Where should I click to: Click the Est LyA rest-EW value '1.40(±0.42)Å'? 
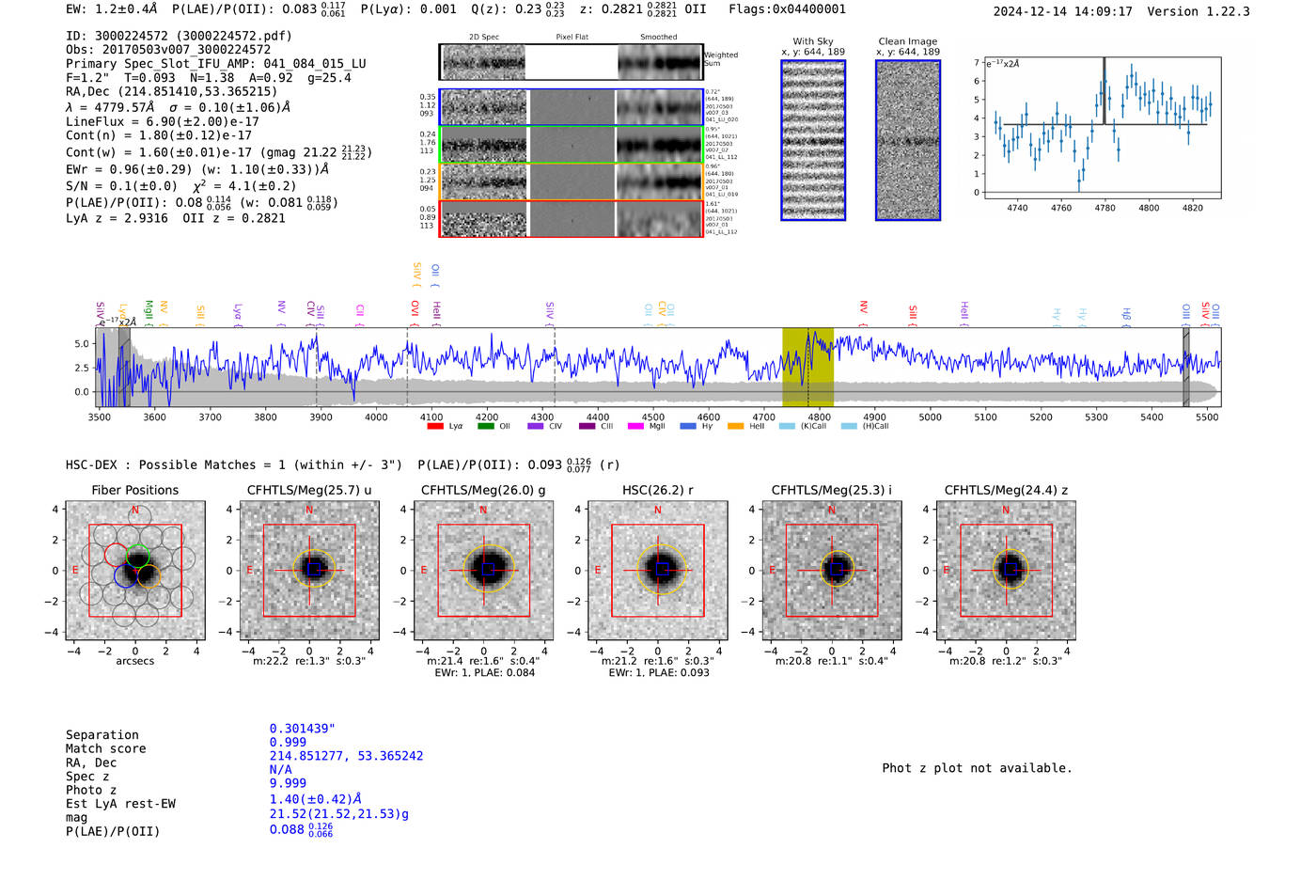pos(316,799)
